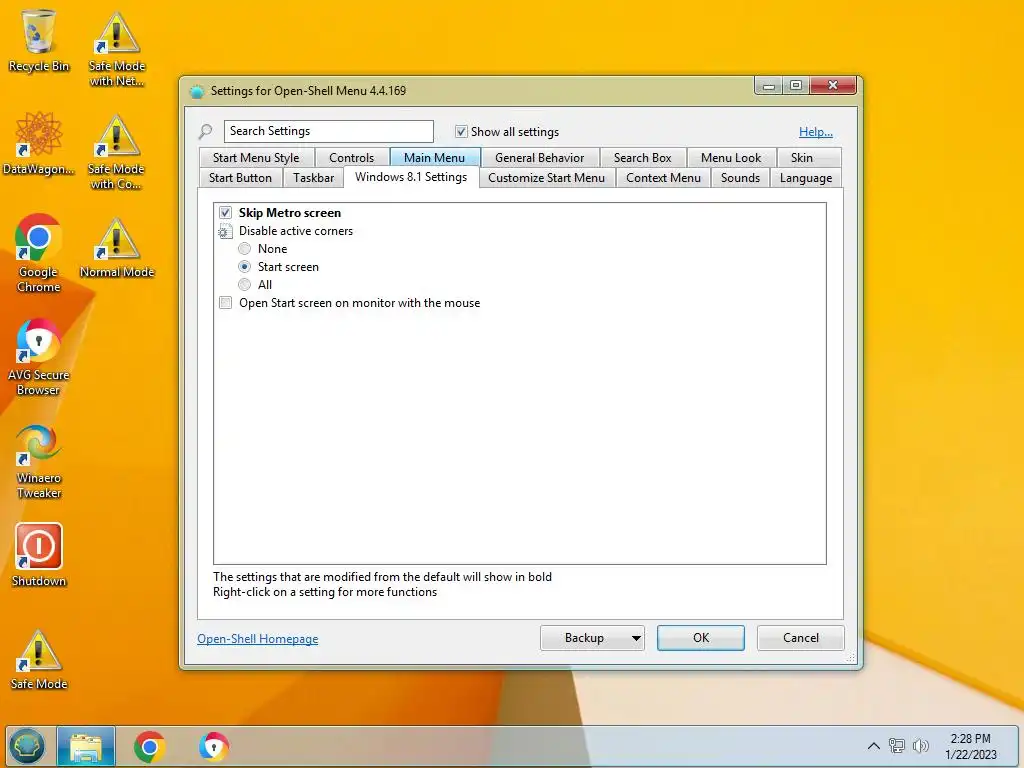
Task: Switch to the Customize Start Menu tab
Action: [547, 178]
